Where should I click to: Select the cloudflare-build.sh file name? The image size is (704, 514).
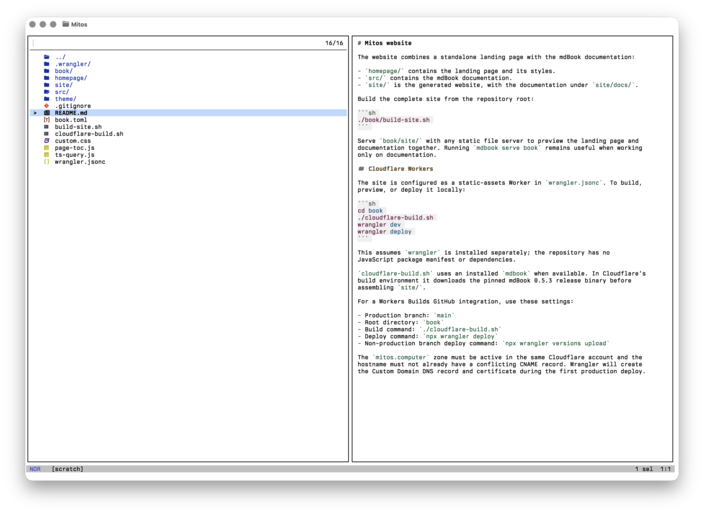89,134
